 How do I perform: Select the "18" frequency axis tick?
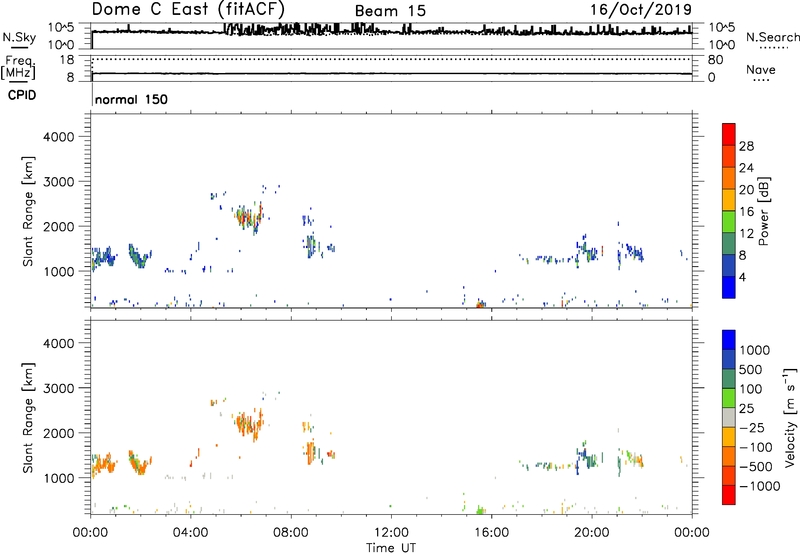click(x=67, y=60)
